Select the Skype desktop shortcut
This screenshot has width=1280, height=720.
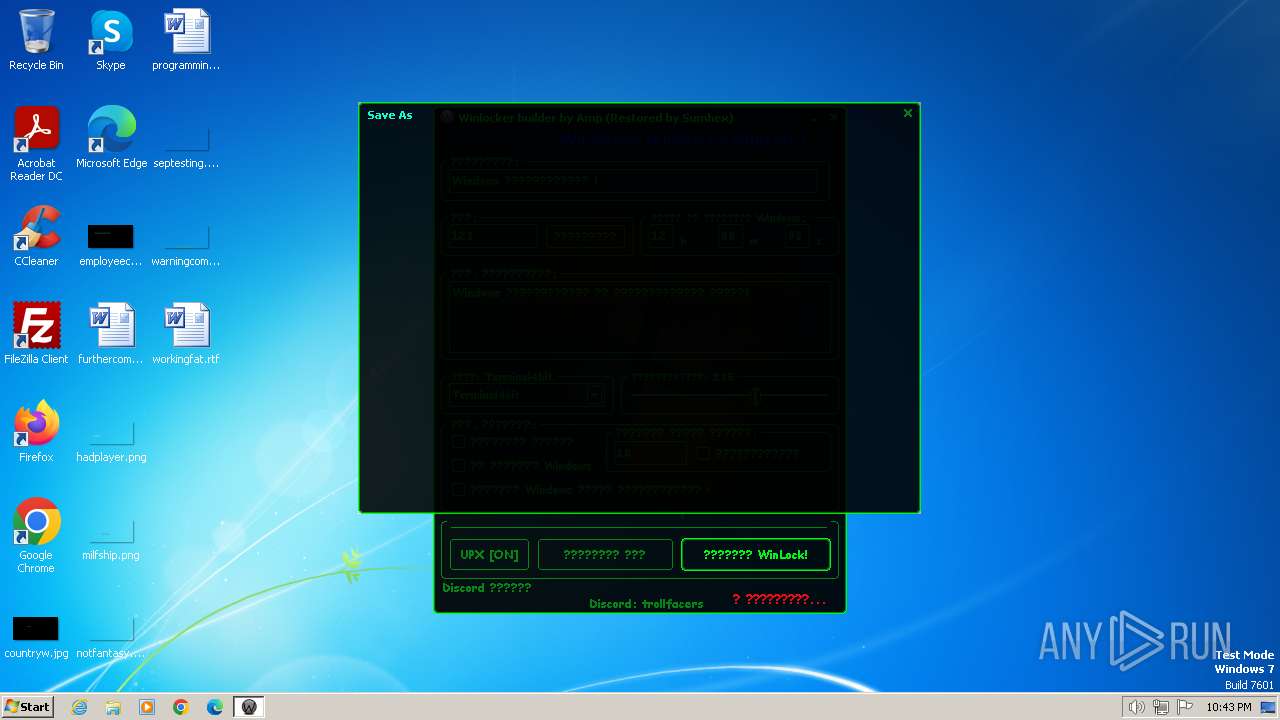[111, 41]
